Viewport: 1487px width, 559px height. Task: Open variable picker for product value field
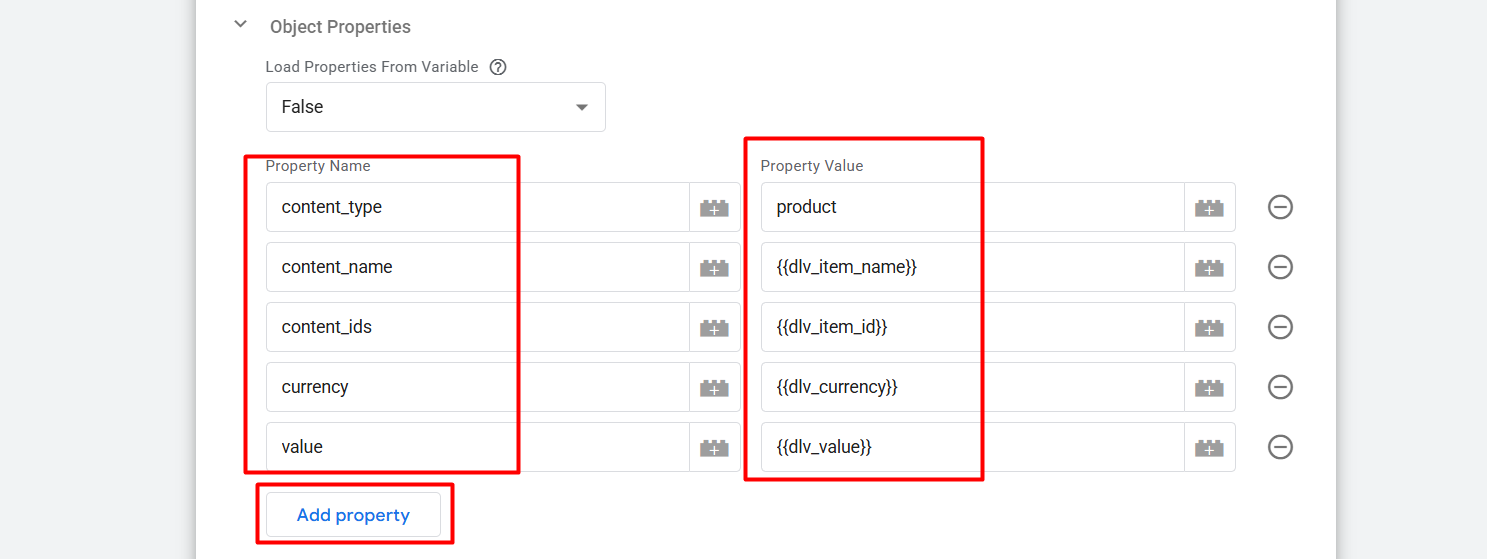[1209, 207]
